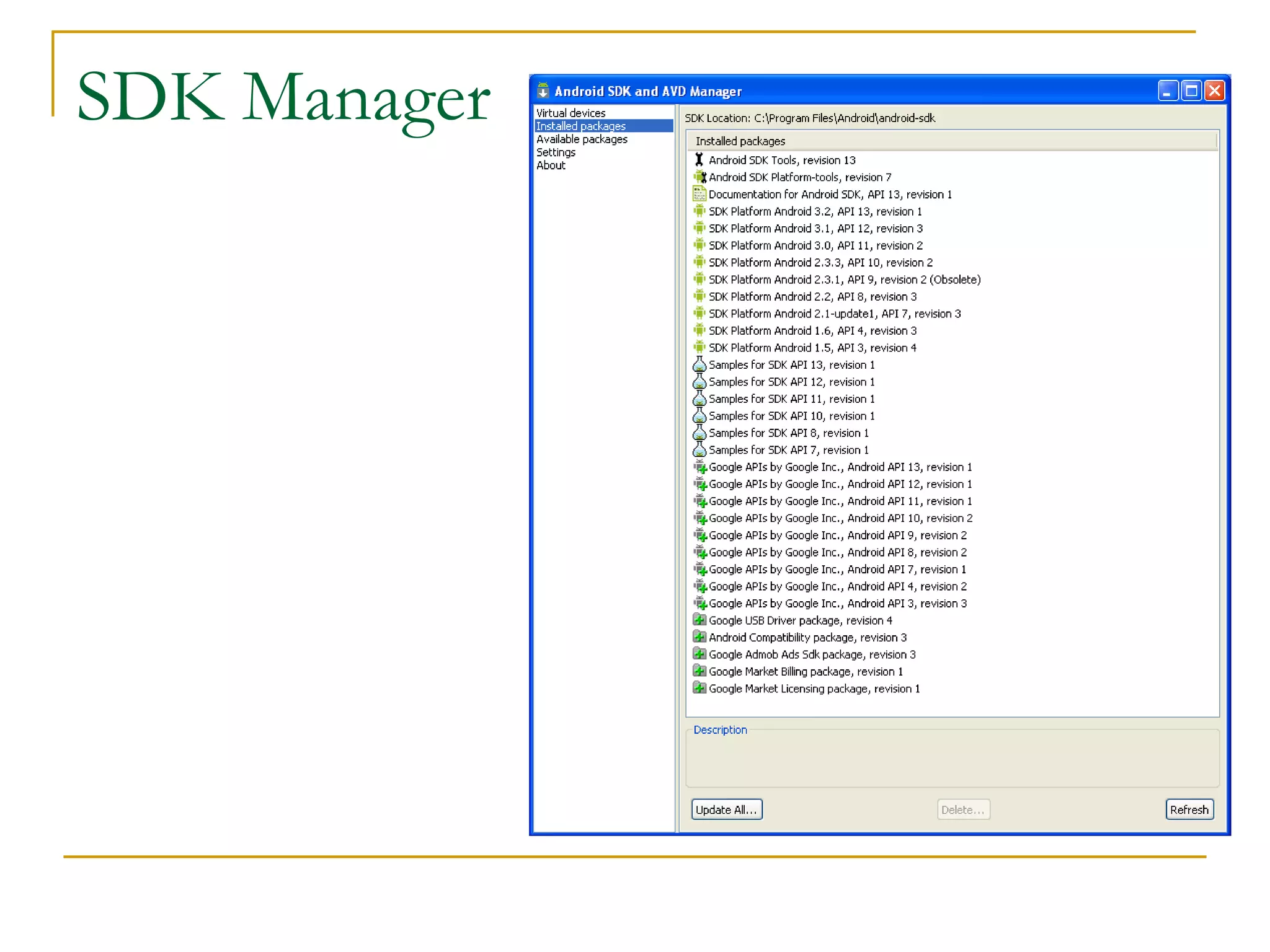The height and width of the screenshot is (952, 1270).
Task: Click the Google Market Billing package icon
Action: click(699, 671)
